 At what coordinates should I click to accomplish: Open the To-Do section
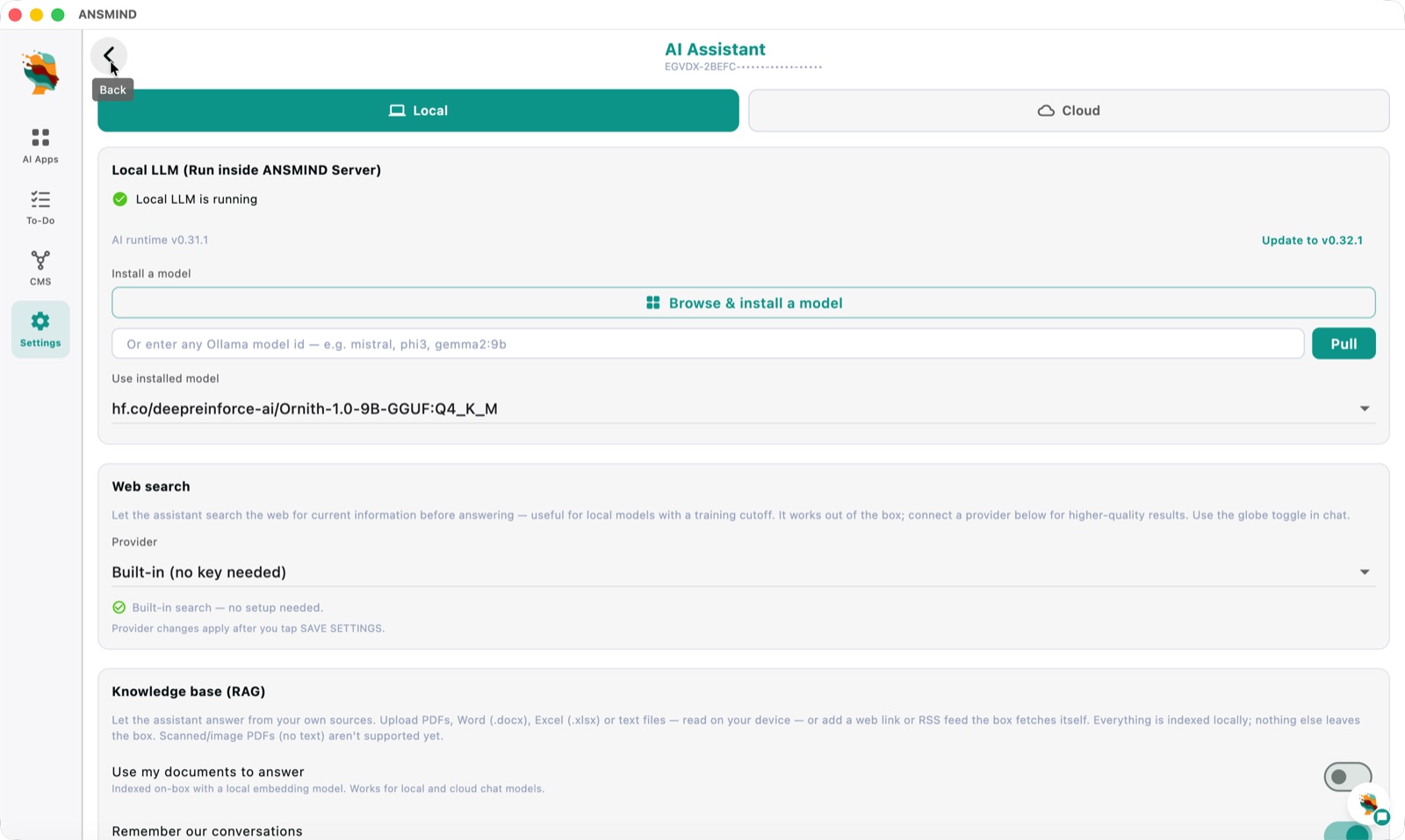tap(40, 207)
